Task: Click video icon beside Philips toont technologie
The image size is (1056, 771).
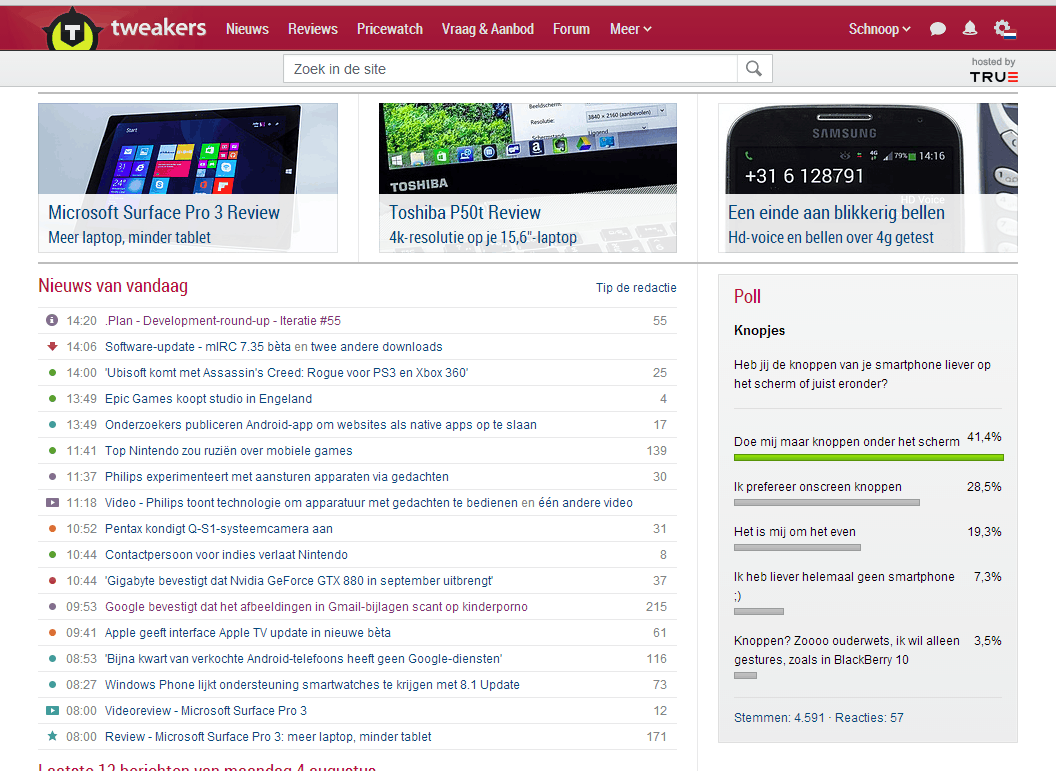Action: 52,502
